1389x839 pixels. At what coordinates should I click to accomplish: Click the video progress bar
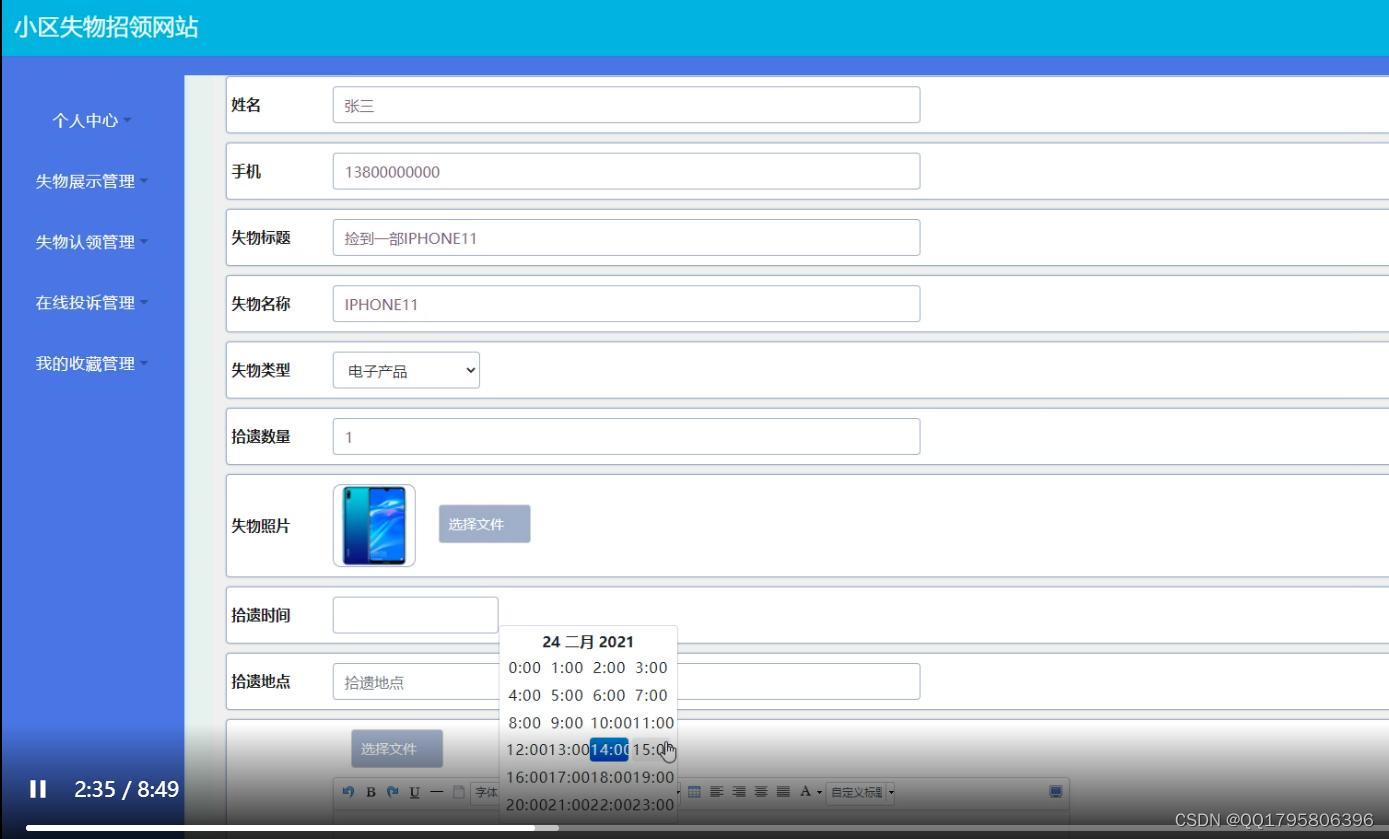coord(694,827)
